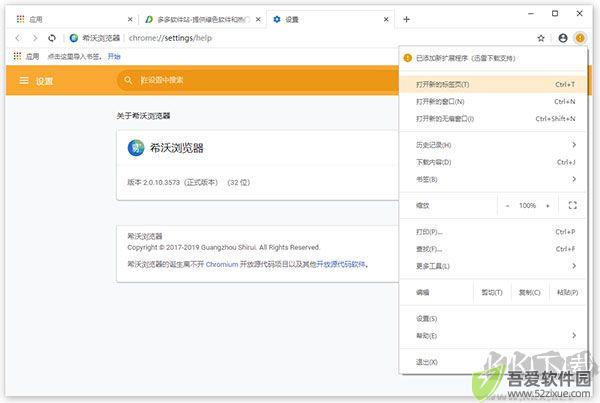Select 退出(X) to quit browser
Screen dimensions: 600x403
point(492,362)
